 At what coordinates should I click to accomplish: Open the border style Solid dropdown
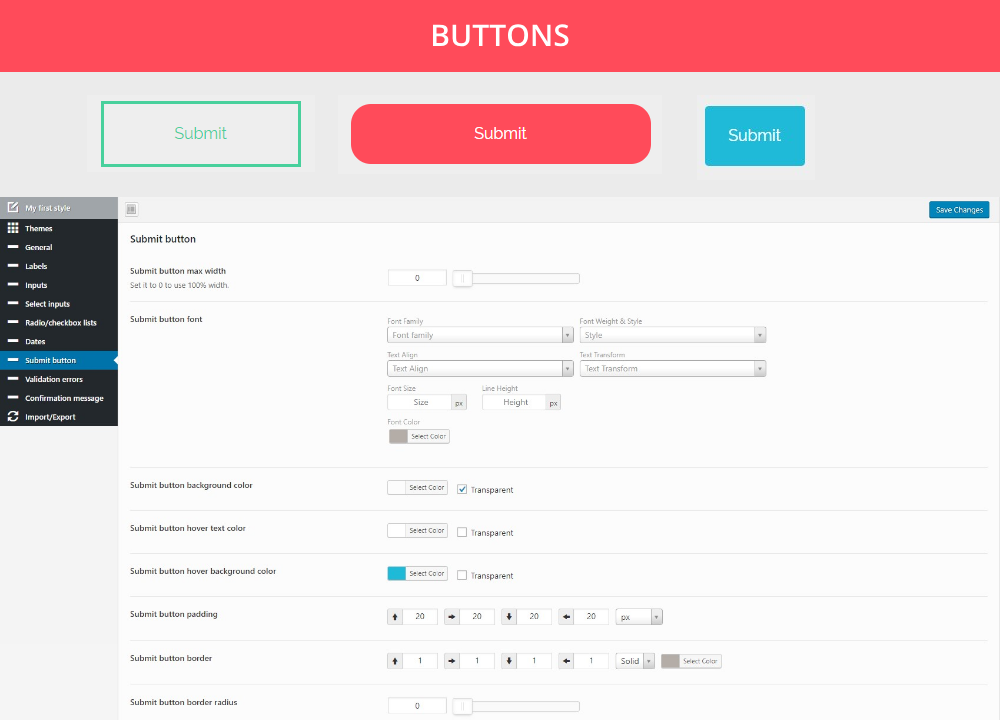click(x=635, y=661)
